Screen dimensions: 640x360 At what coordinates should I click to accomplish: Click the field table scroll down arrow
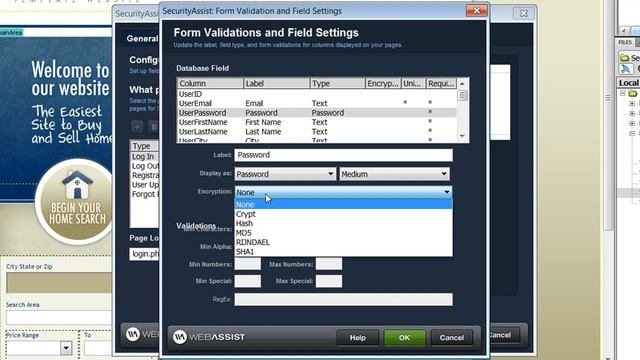462,136
